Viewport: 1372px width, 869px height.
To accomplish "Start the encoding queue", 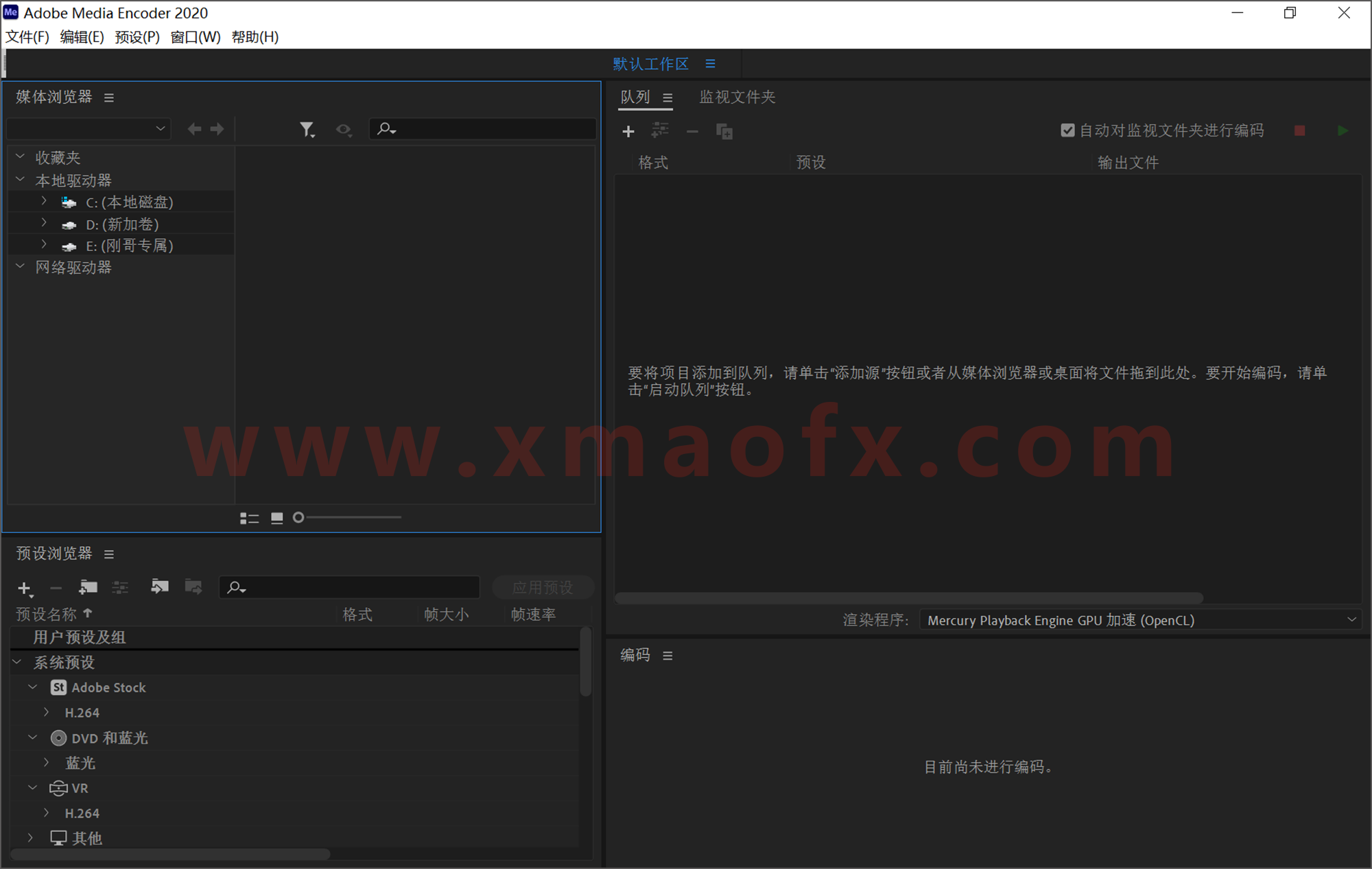I will click(1343, 130).
